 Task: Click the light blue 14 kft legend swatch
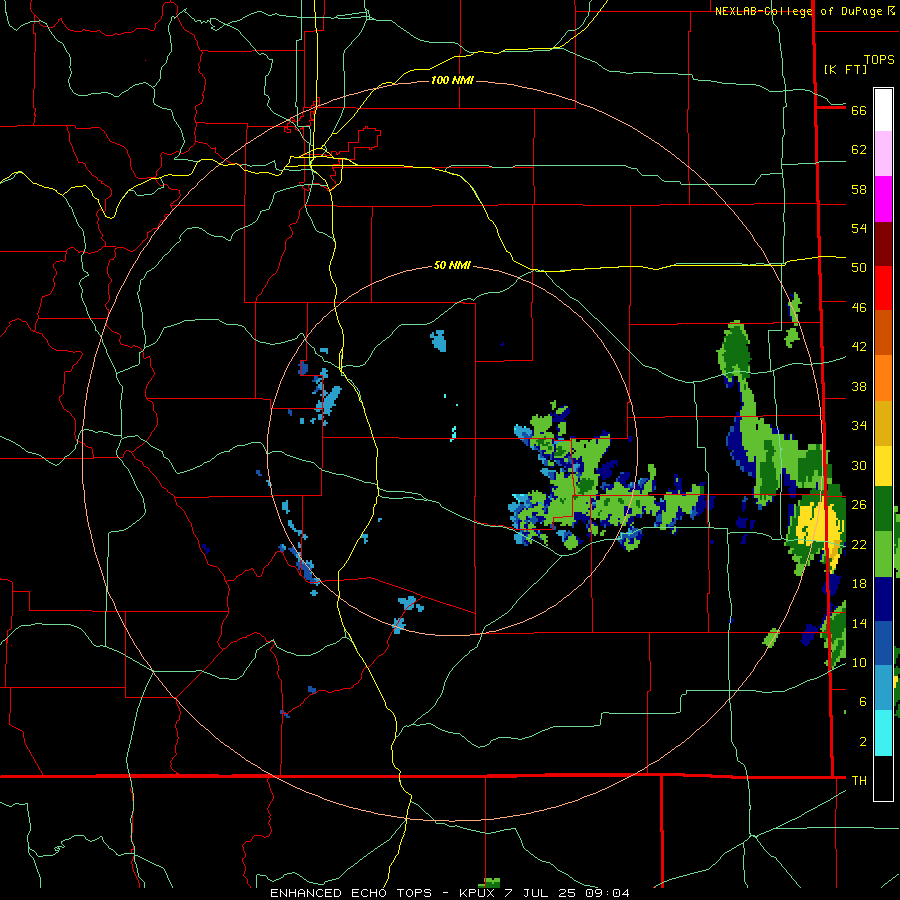click(x=883, y=688)
